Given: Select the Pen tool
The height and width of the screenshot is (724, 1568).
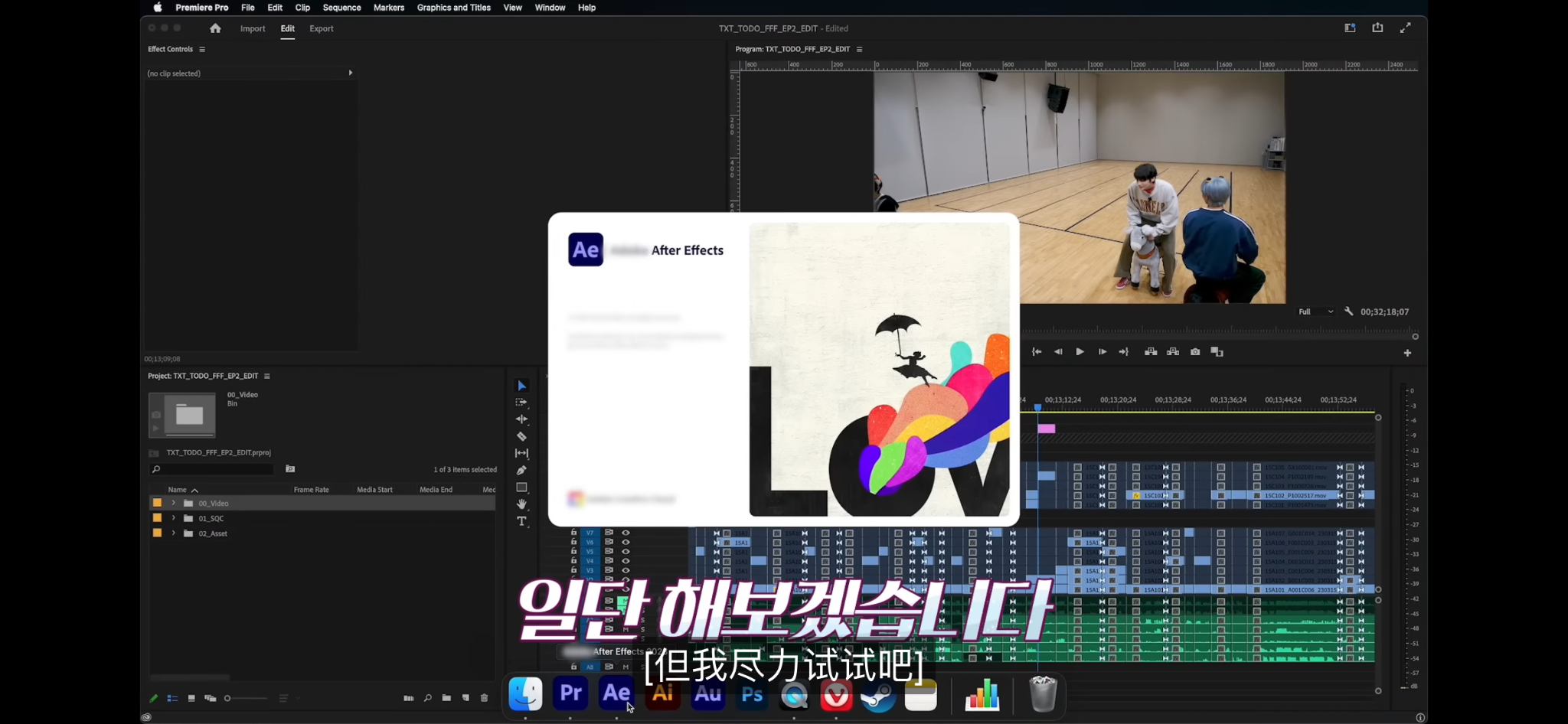Looking at the screenshot, I should [x=521, y=470].
